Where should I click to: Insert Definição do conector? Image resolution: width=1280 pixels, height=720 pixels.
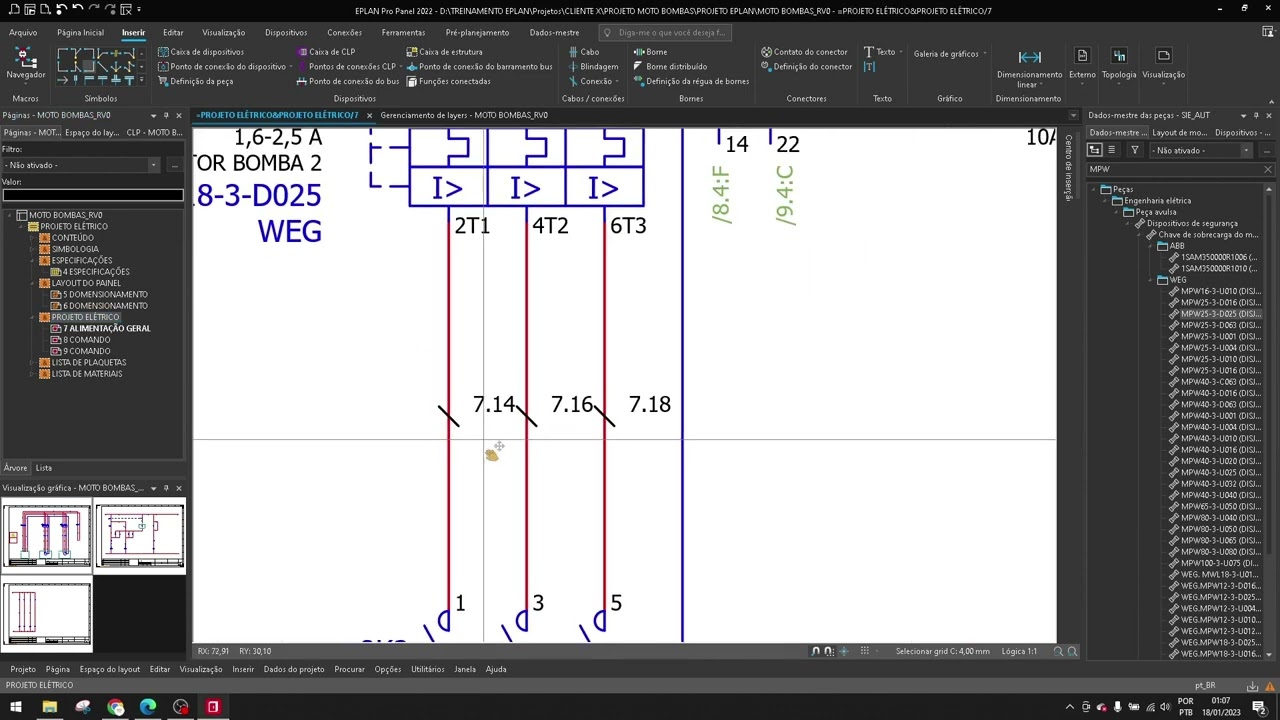[806, 67]
